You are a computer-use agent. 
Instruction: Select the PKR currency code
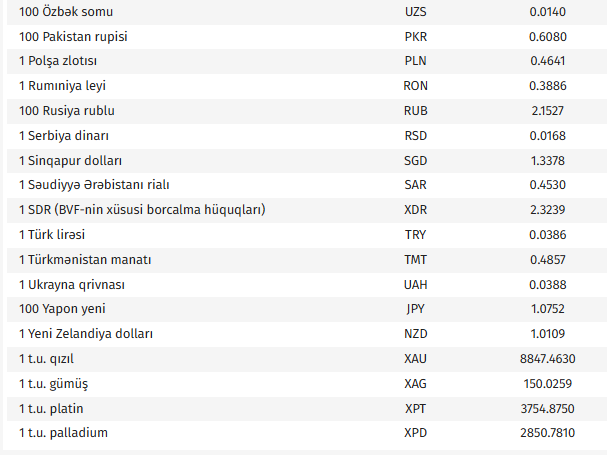coord(415,37)
